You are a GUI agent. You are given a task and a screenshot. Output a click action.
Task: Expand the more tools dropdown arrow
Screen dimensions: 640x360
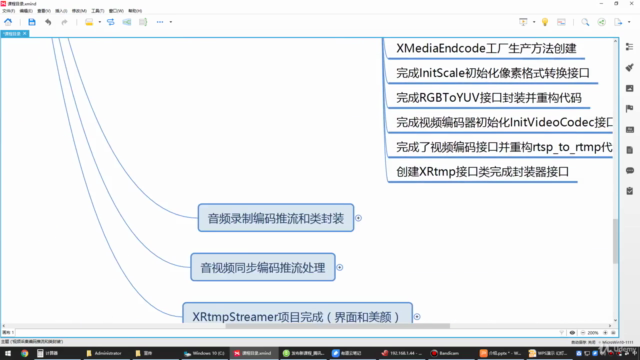pos(171,22)
